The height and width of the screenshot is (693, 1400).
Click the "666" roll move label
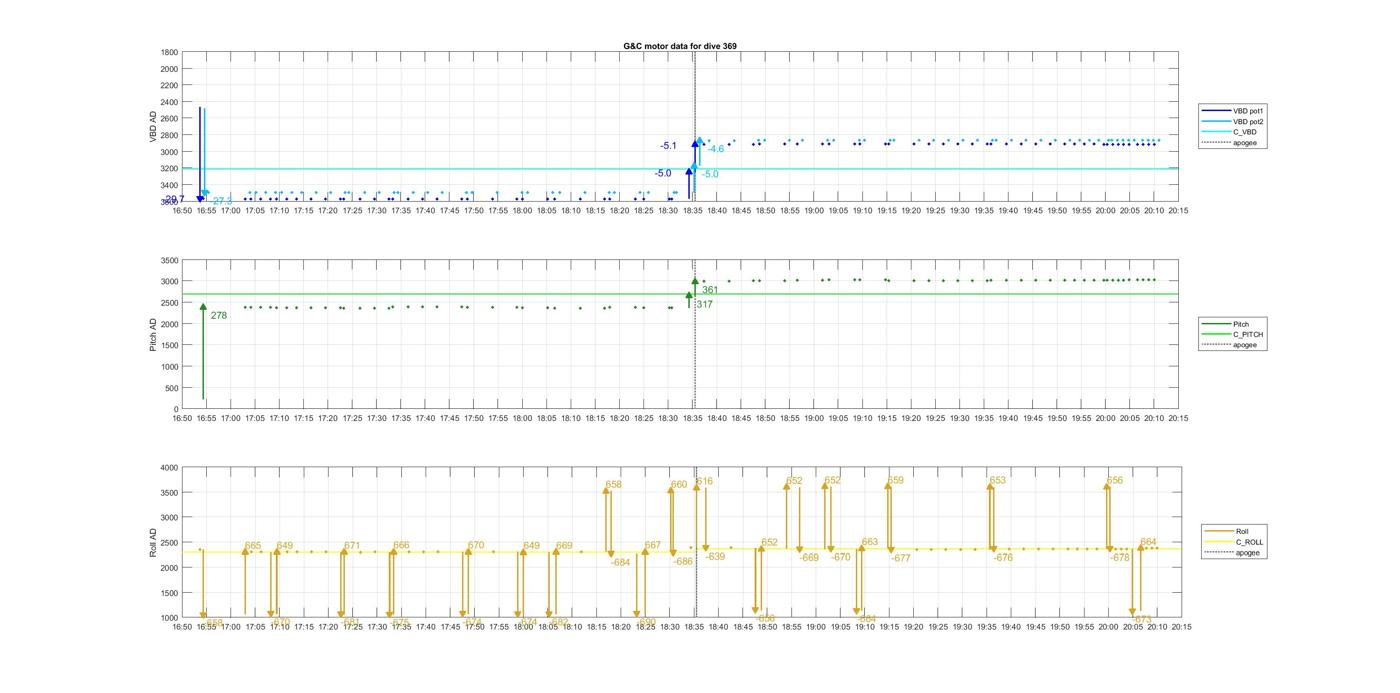pyautogui.click(x=401, y=546)
